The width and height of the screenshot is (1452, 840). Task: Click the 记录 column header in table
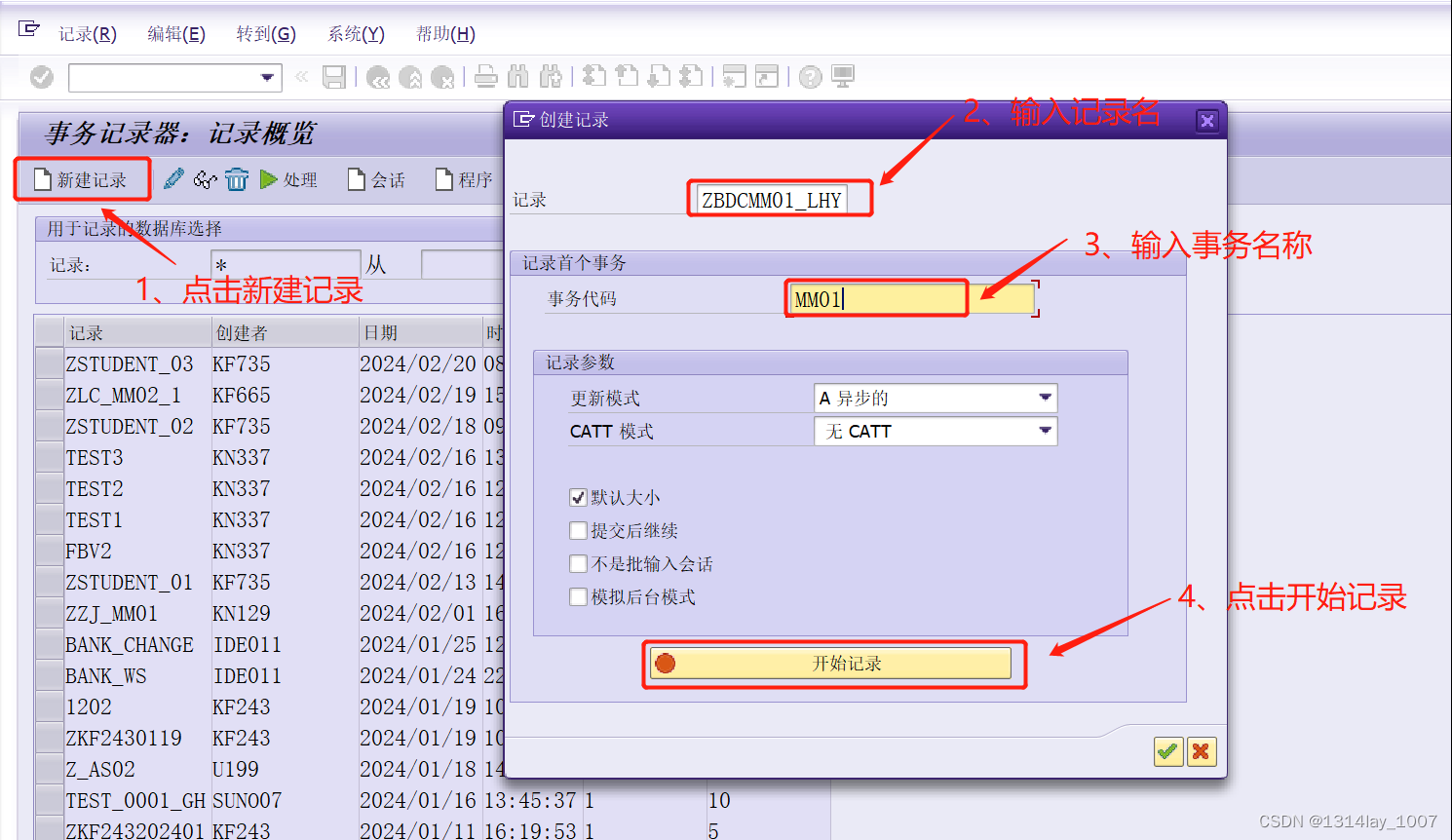pyautogui.click(x=136, y=332)
